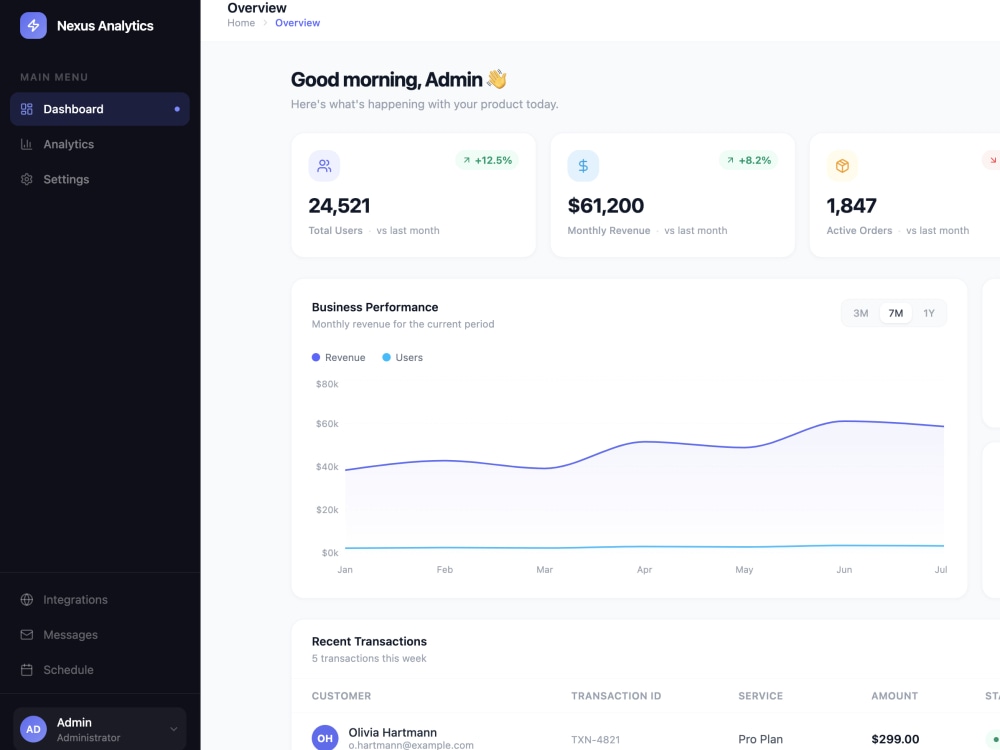Screen dimensions: 1000x750
Task: Click the waving hand emoji
Action: [x=497, y=79]
